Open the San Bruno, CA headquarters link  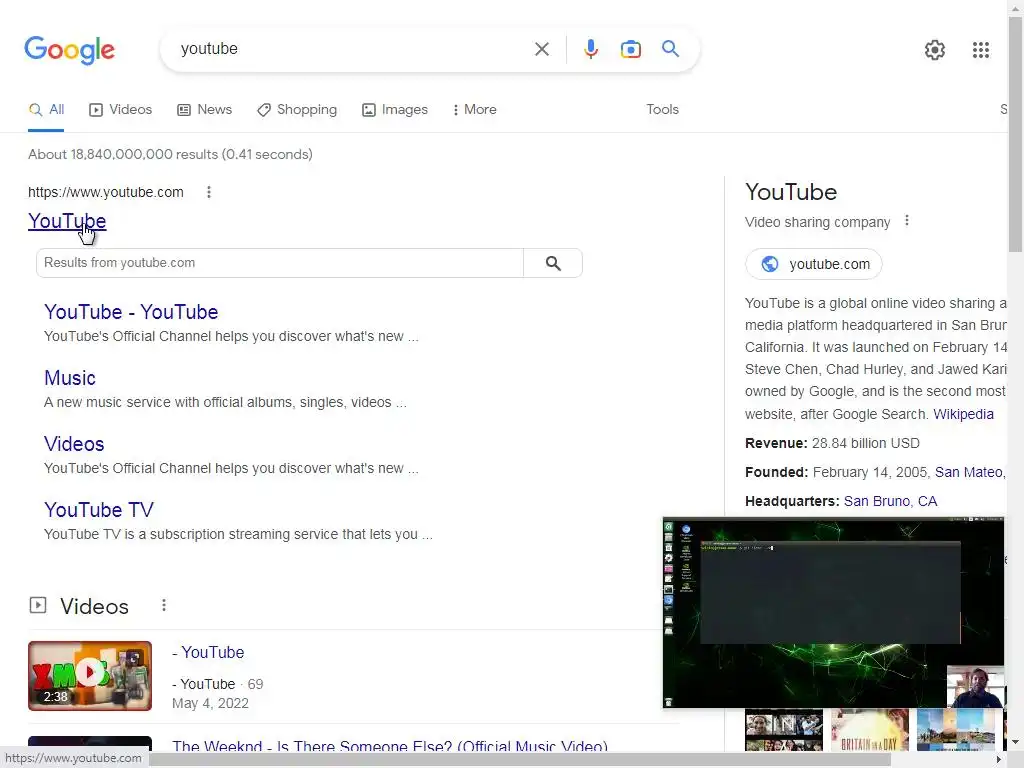click(x=890, y=501)
